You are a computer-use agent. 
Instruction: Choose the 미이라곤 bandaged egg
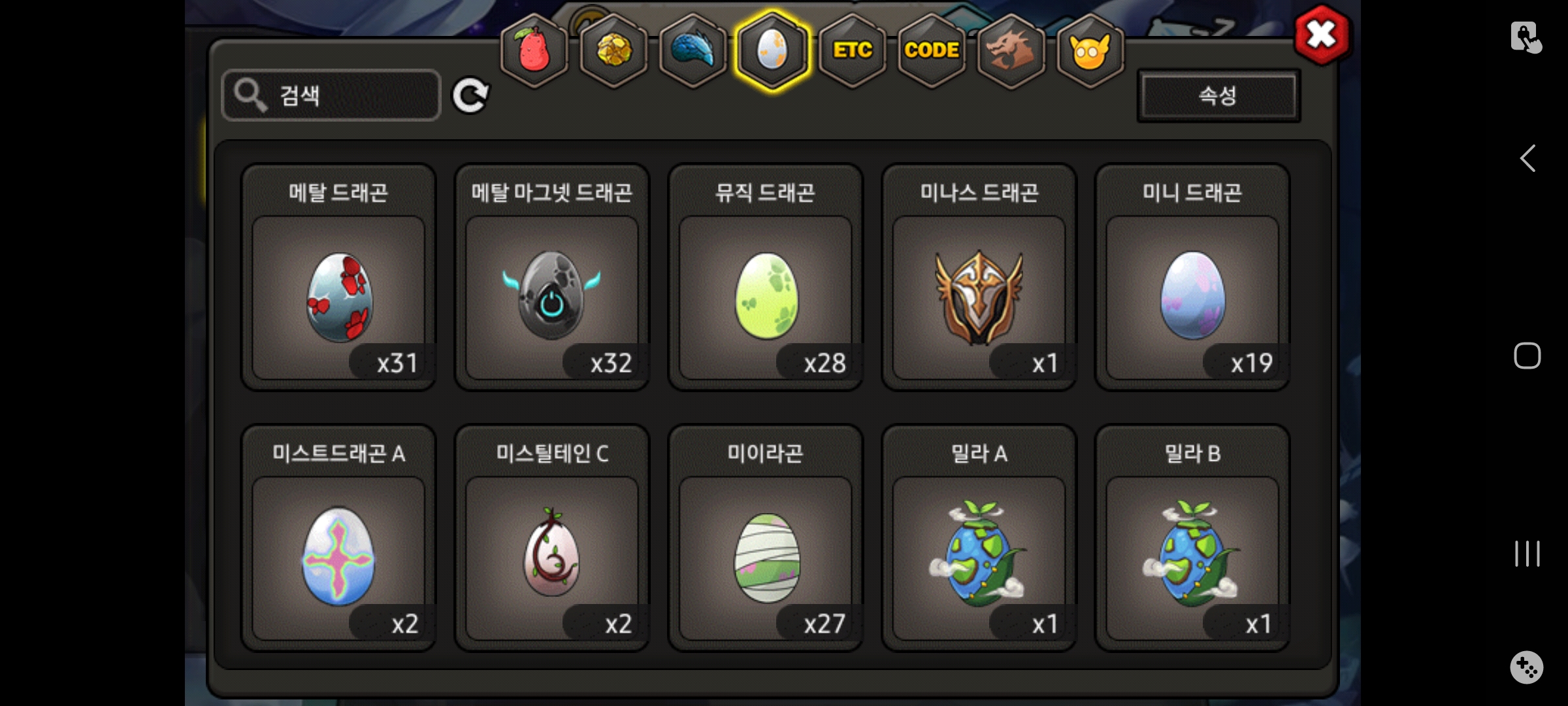(x=766, y=538)
